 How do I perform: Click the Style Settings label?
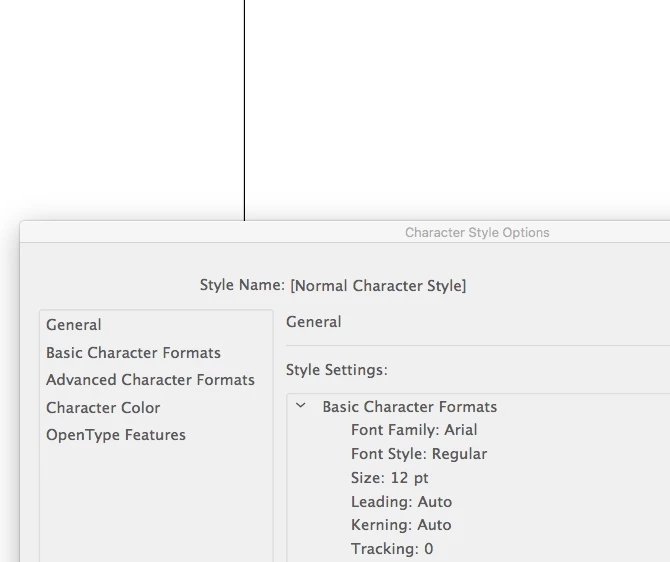coord(337,370)
